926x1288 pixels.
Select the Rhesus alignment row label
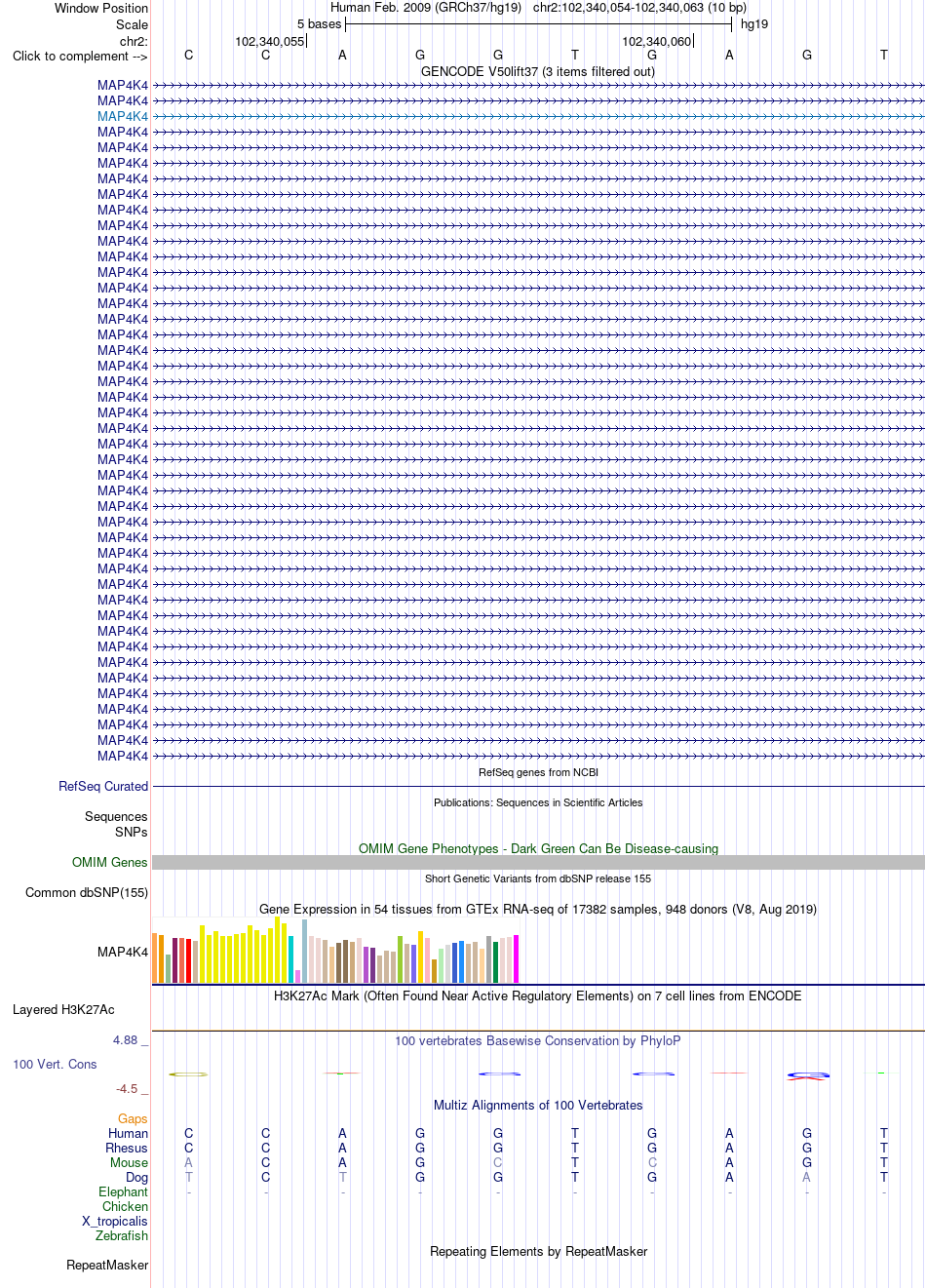pyautogui.click(x=127, y=1148)
